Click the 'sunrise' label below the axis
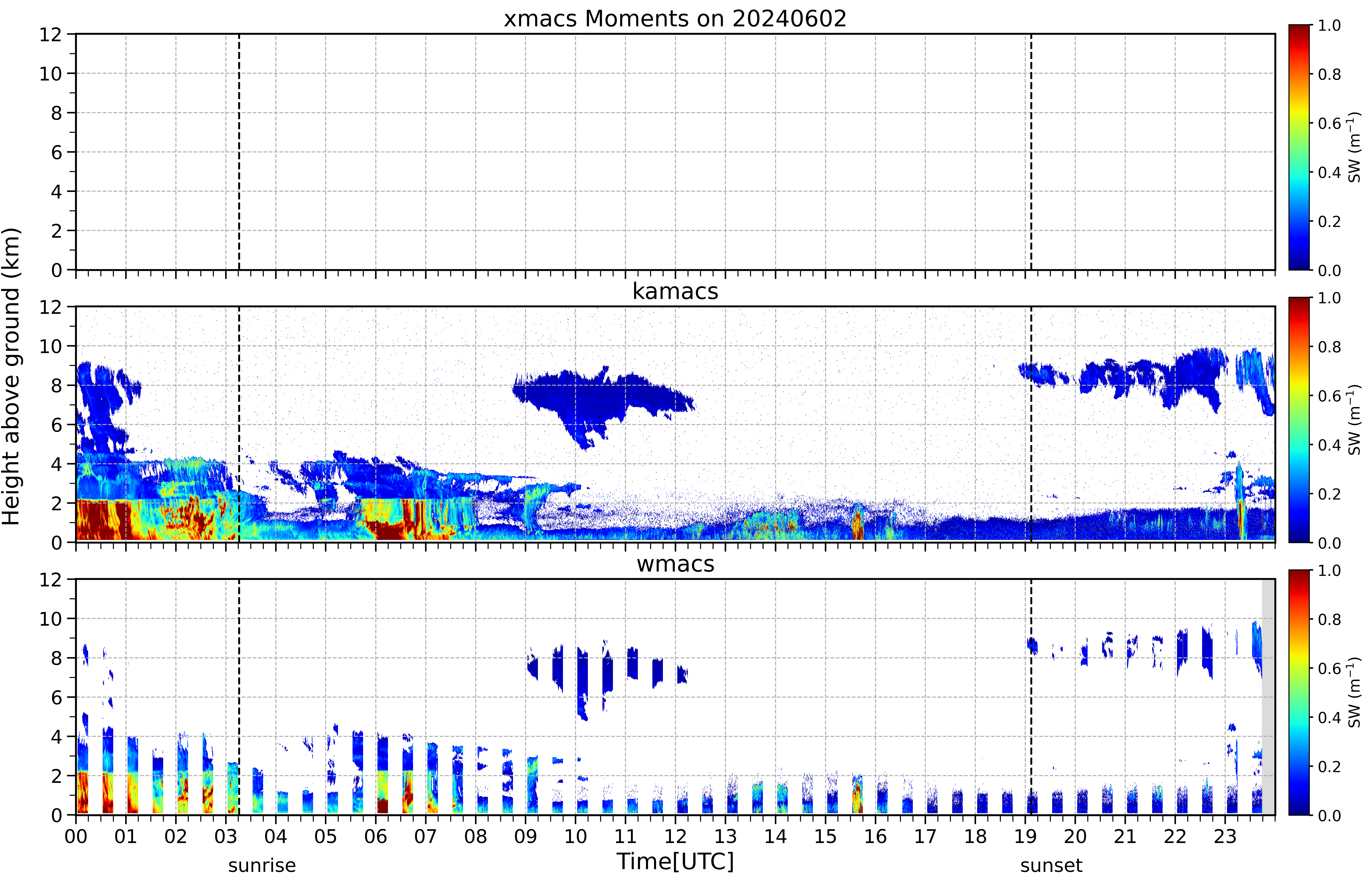Viewport: 1372px width, 885px height. 262,865
